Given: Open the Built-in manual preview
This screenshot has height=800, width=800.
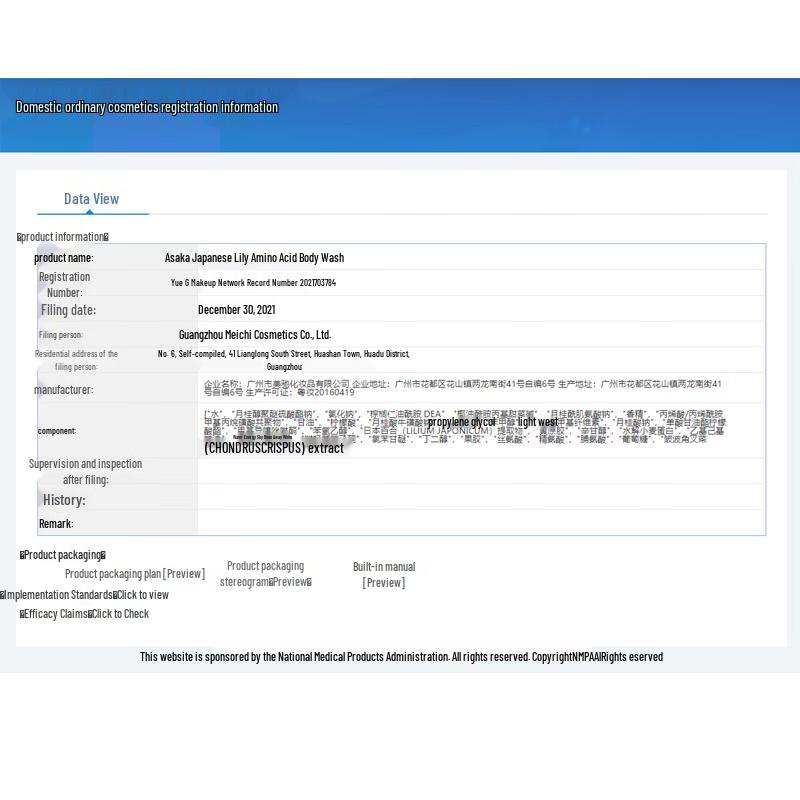Looking at the screenshot, I should click(383, 575).
